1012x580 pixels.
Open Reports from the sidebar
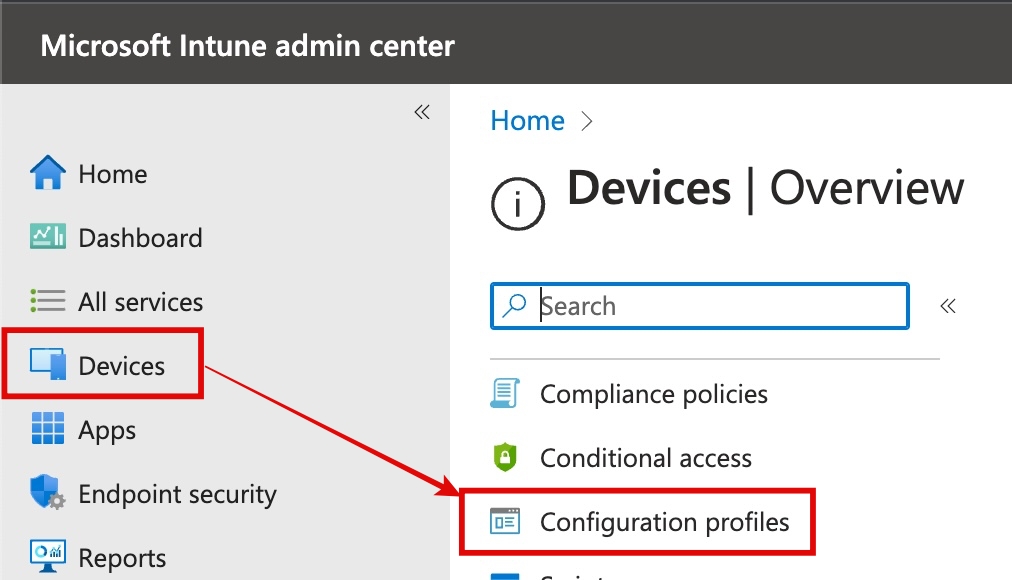122,558
